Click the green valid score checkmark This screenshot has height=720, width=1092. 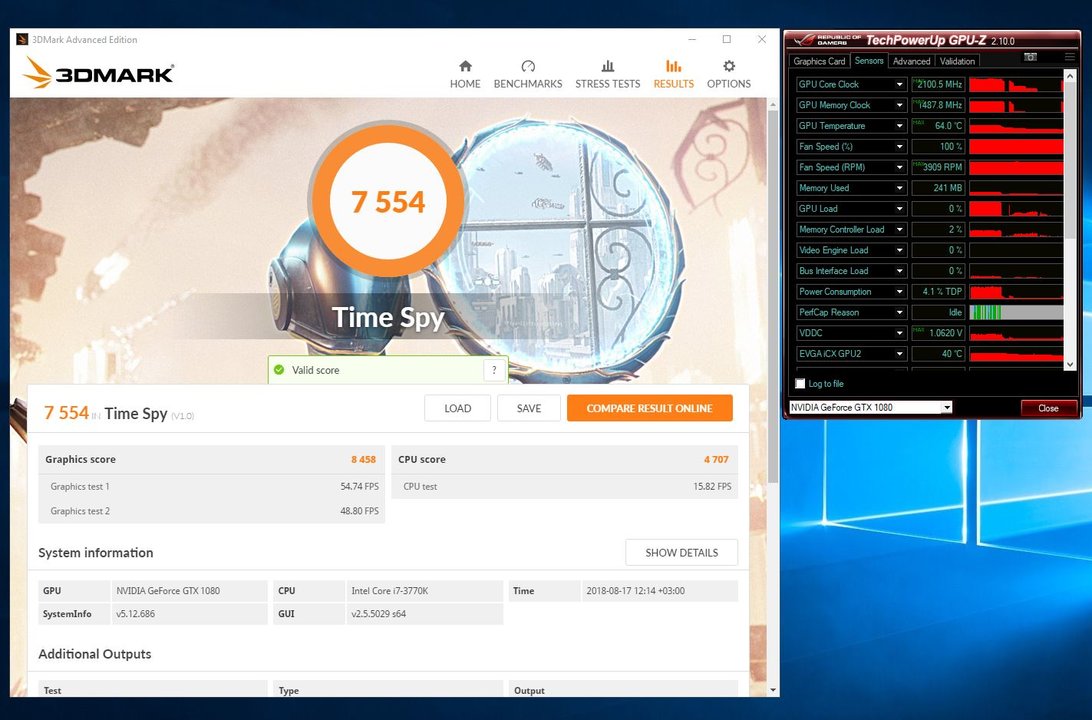pos(279,370)
